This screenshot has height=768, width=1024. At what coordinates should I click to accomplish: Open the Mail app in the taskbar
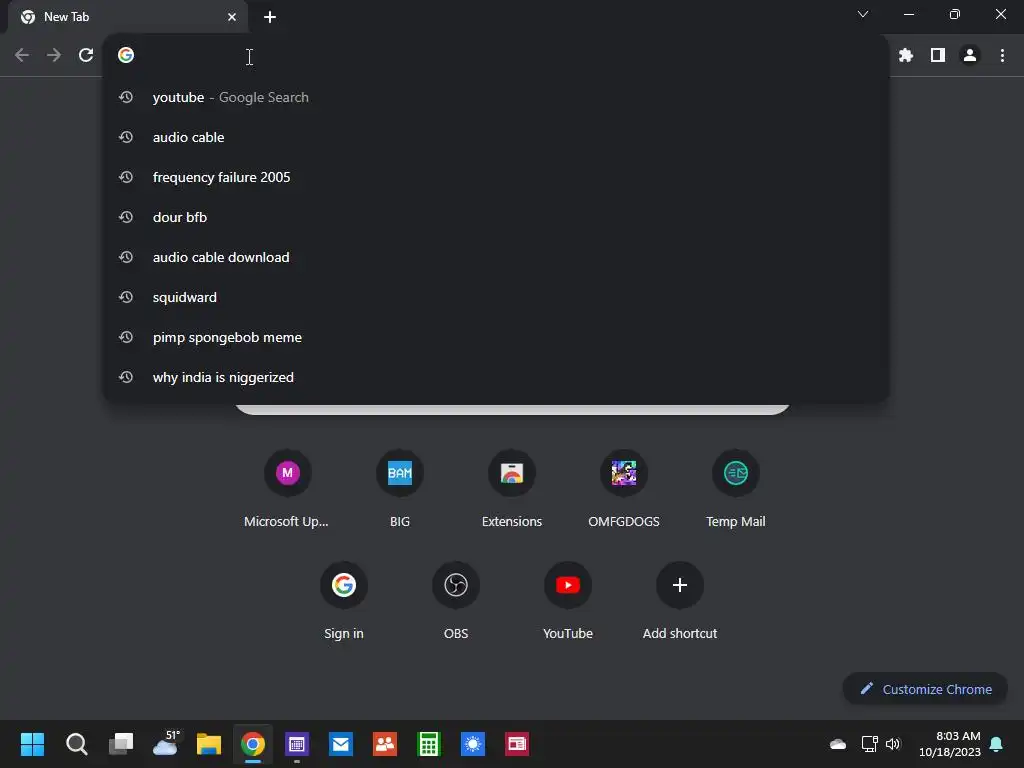coord(341,744)
